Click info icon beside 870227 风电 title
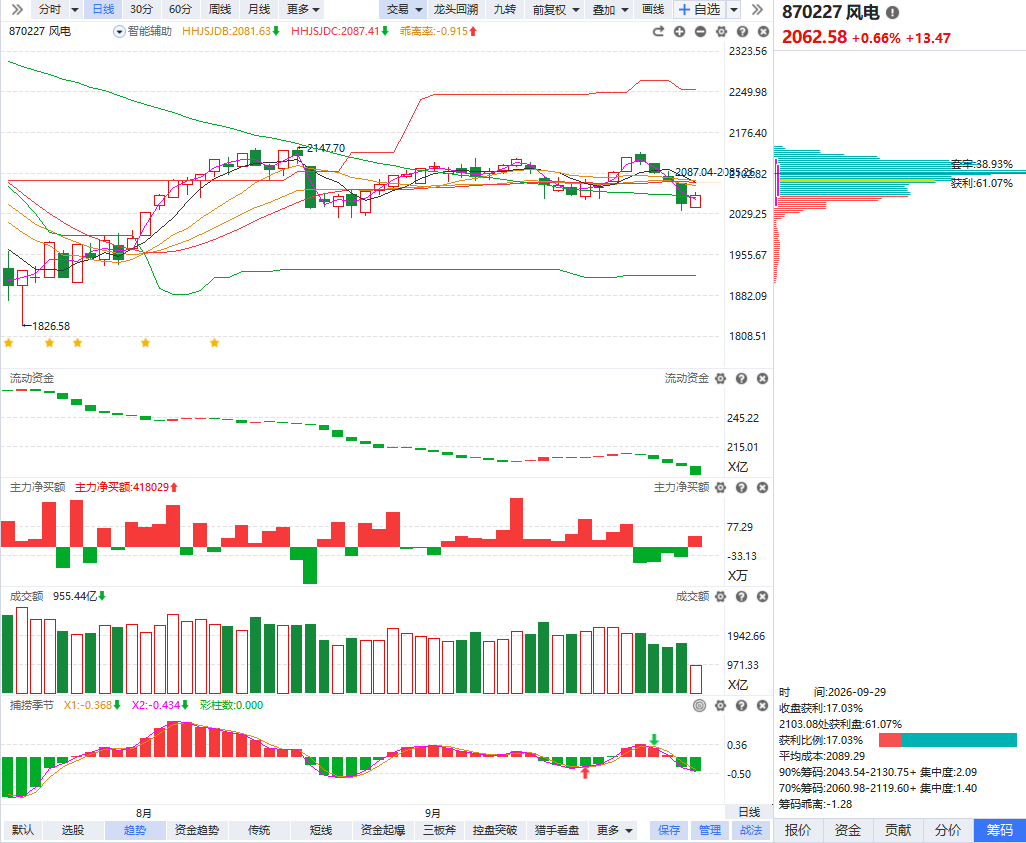Viewport: 1026px width, 843px height. pyautogui.click(x=892, y=12)
